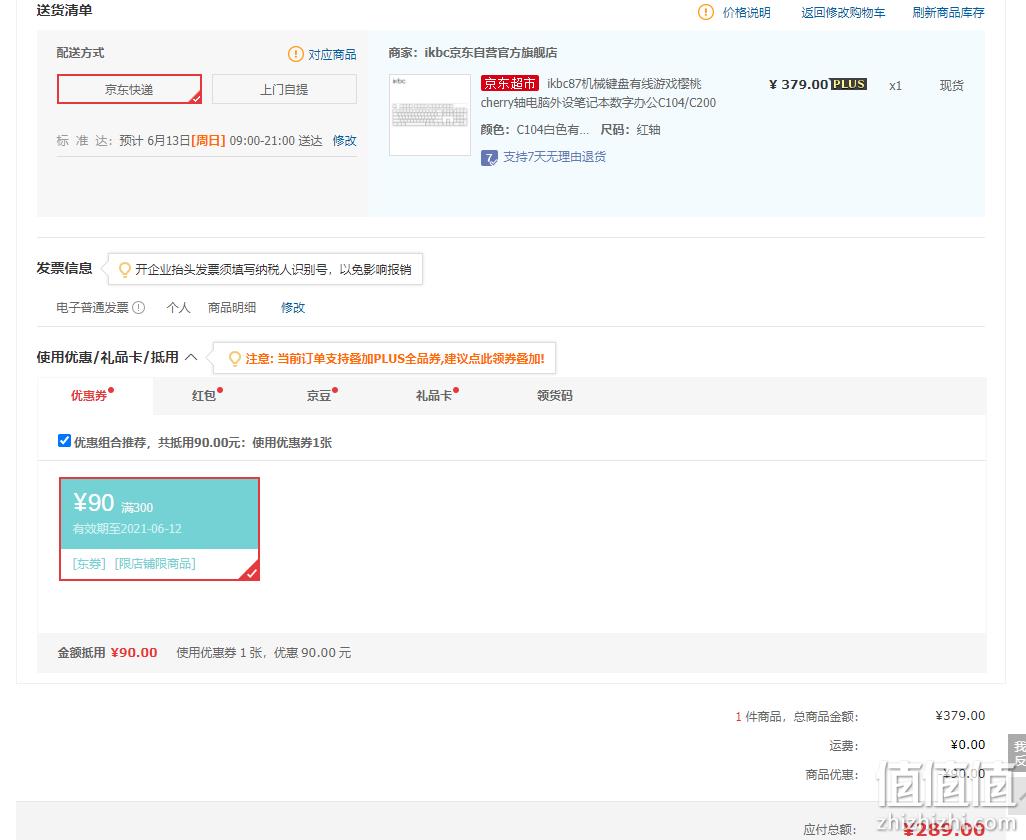Image resolution: width=1026 pixels, height=840 pixels.
Task: Switch to 京豆 tab
Action: click(319, 396)
